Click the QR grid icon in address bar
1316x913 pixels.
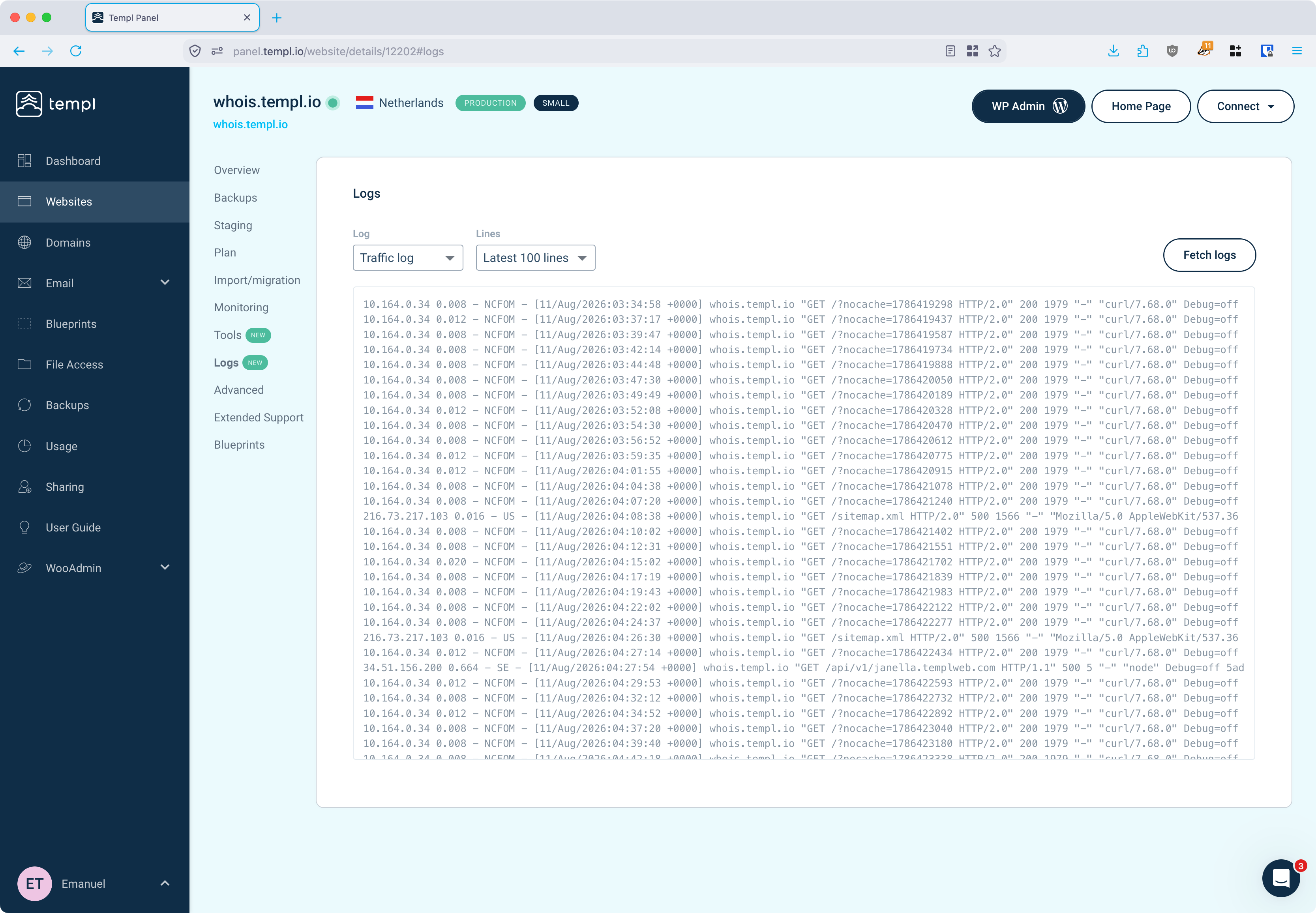972,51
